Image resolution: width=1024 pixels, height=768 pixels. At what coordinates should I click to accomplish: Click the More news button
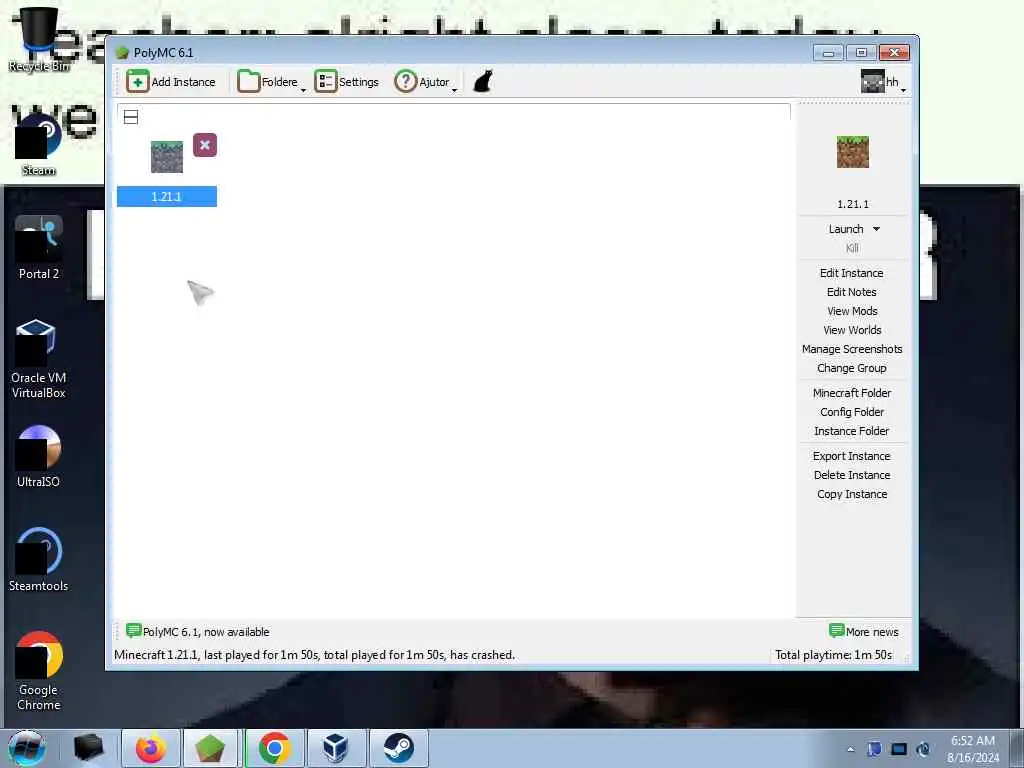[864, 632]
